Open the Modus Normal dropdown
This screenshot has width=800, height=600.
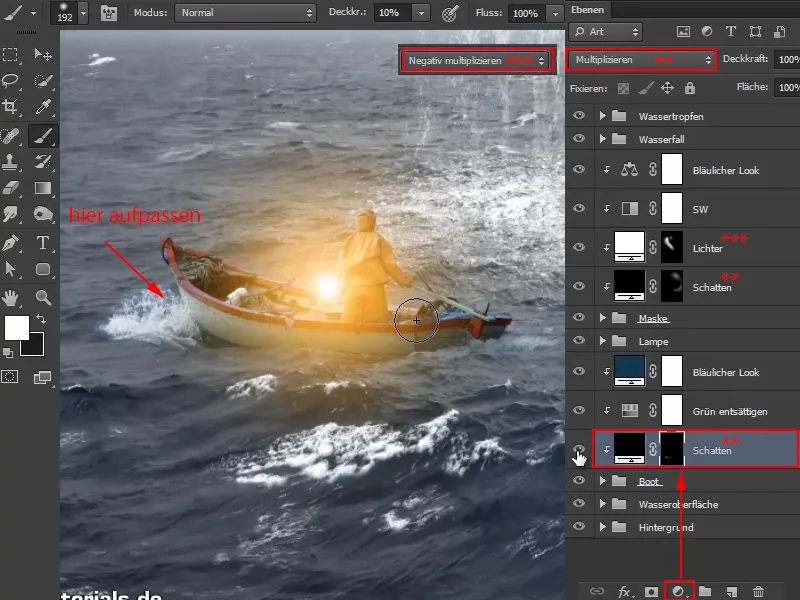(245, 13)
